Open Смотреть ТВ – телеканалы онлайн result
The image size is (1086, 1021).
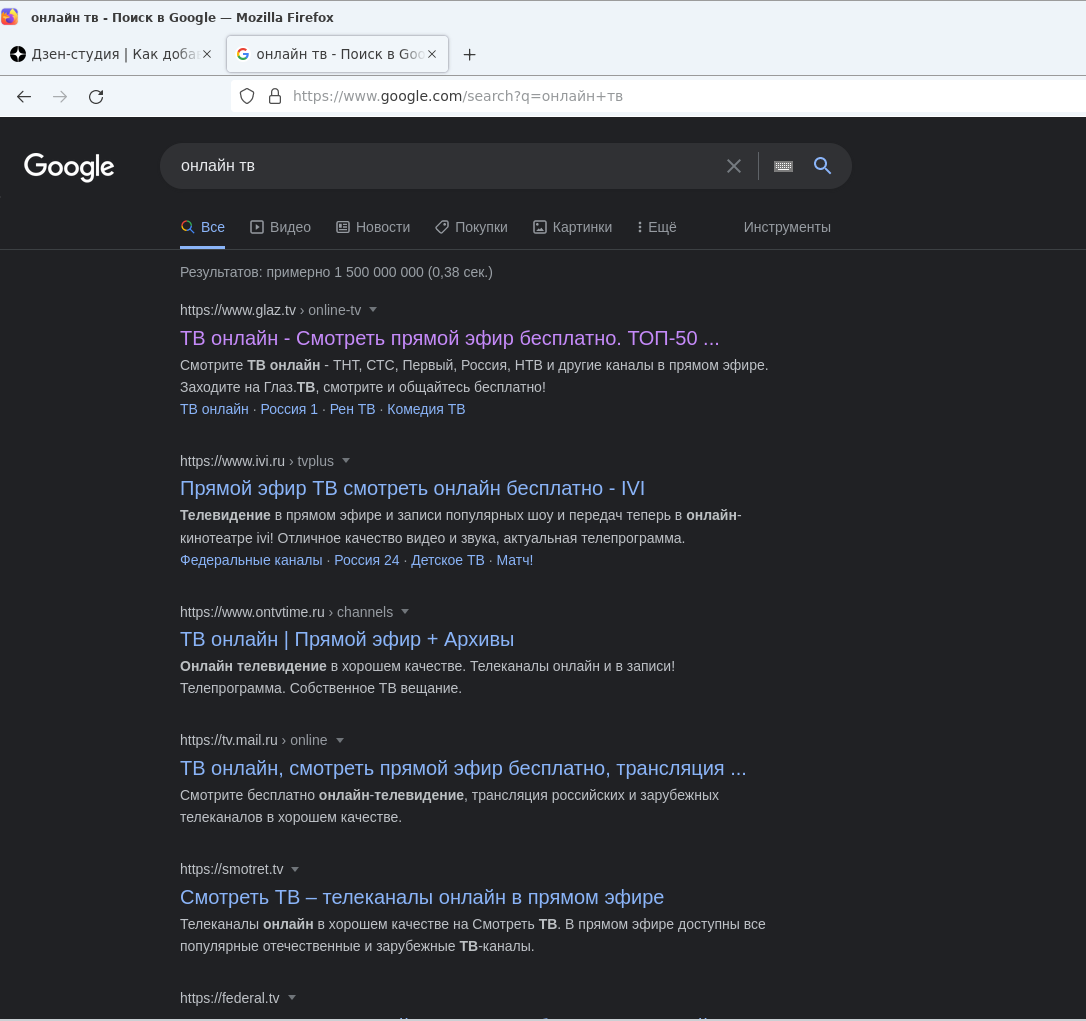[422, 897]
